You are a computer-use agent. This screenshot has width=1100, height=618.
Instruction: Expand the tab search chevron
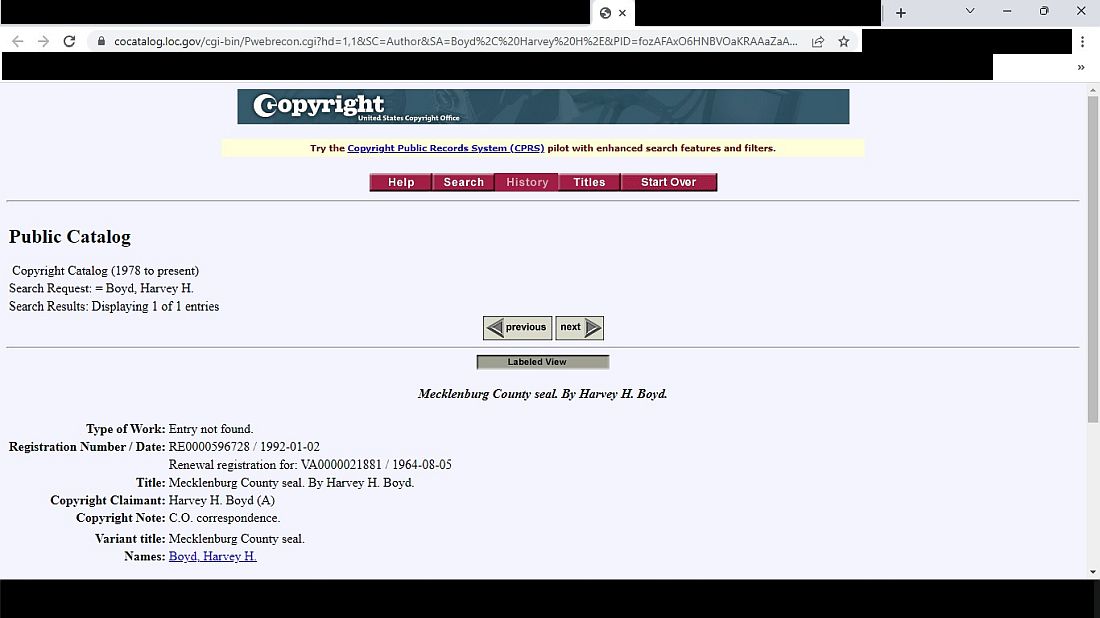pos(969,11)
